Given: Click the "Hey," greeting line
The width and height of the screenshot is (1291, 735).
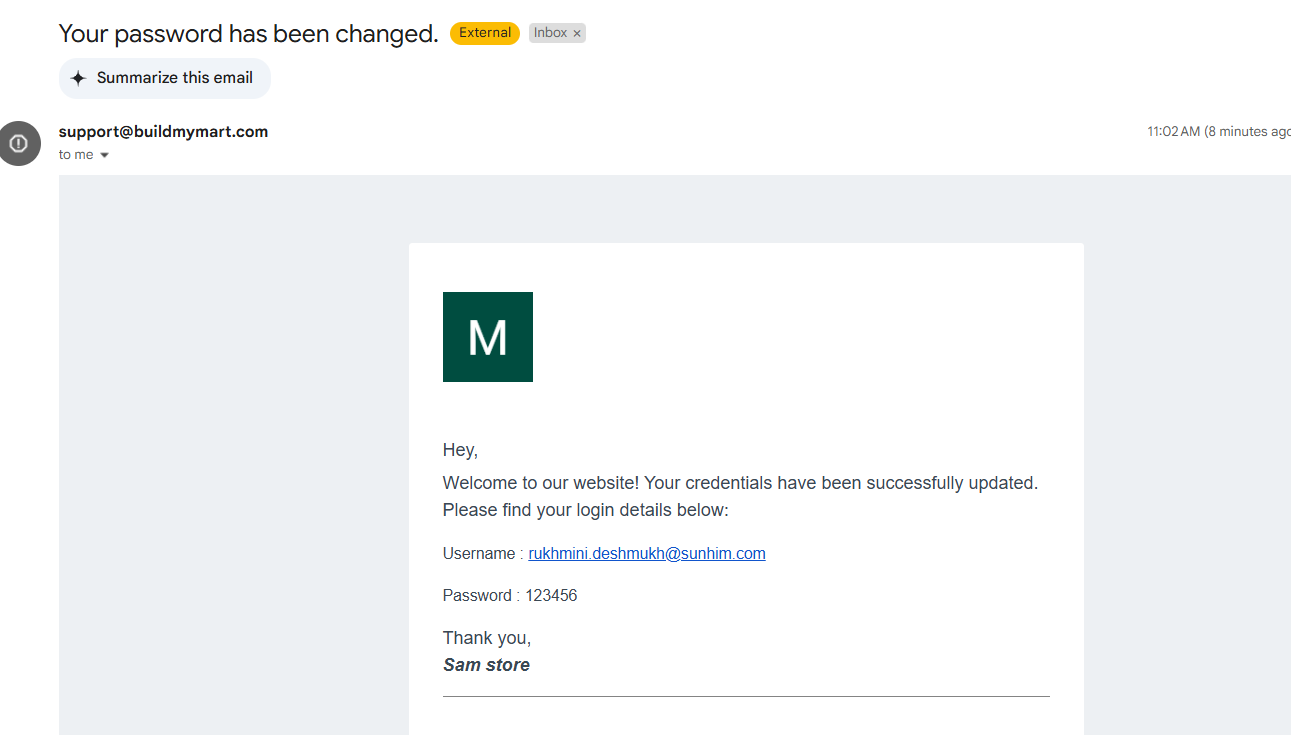Looking at the screenshot, I should pos(460,450).
